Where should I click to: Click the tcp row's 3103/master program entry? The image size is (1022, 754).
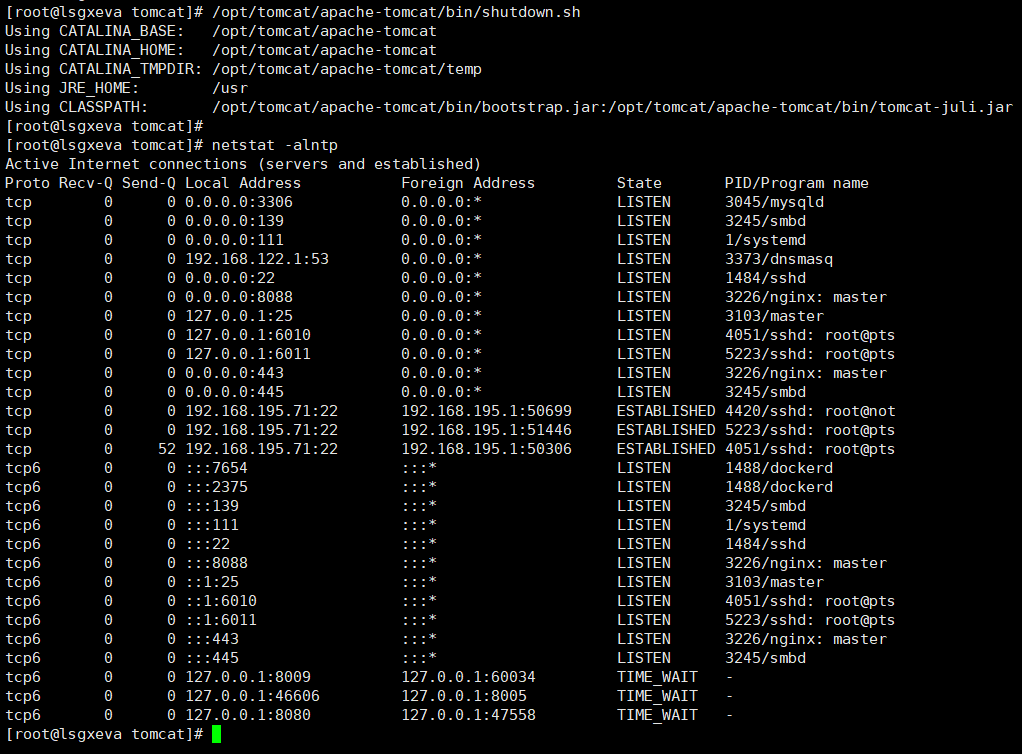pos(774,315)
